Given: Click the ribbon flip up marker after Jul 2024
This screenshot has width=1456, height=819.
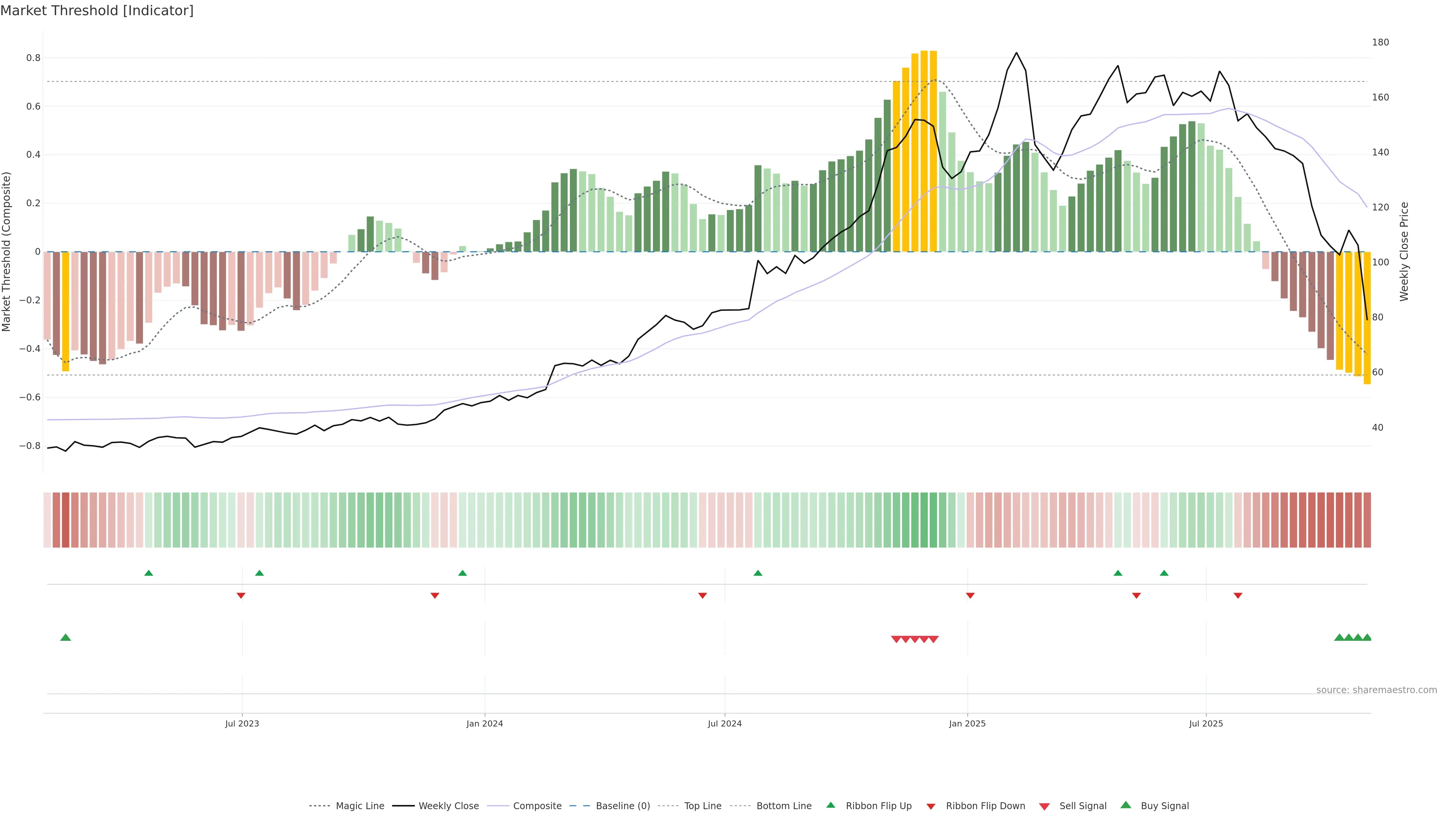Looking at the screenshot, I should tap(758, 573).
